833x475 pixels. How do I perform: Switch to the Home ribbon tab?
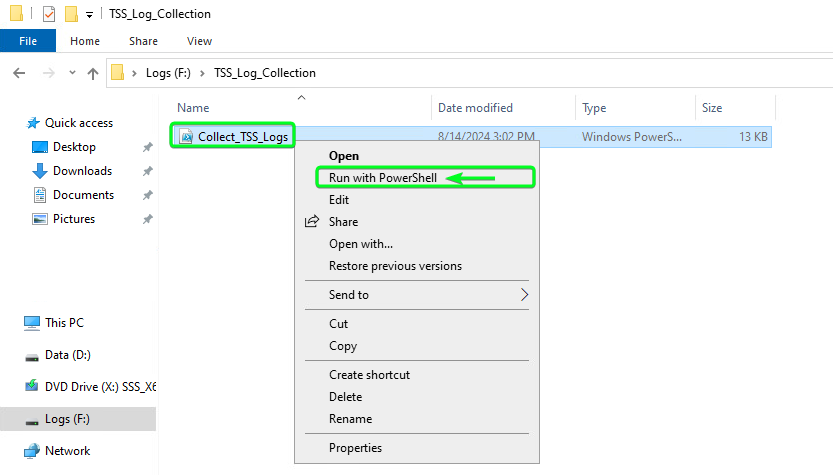click(x=85, y=41)
